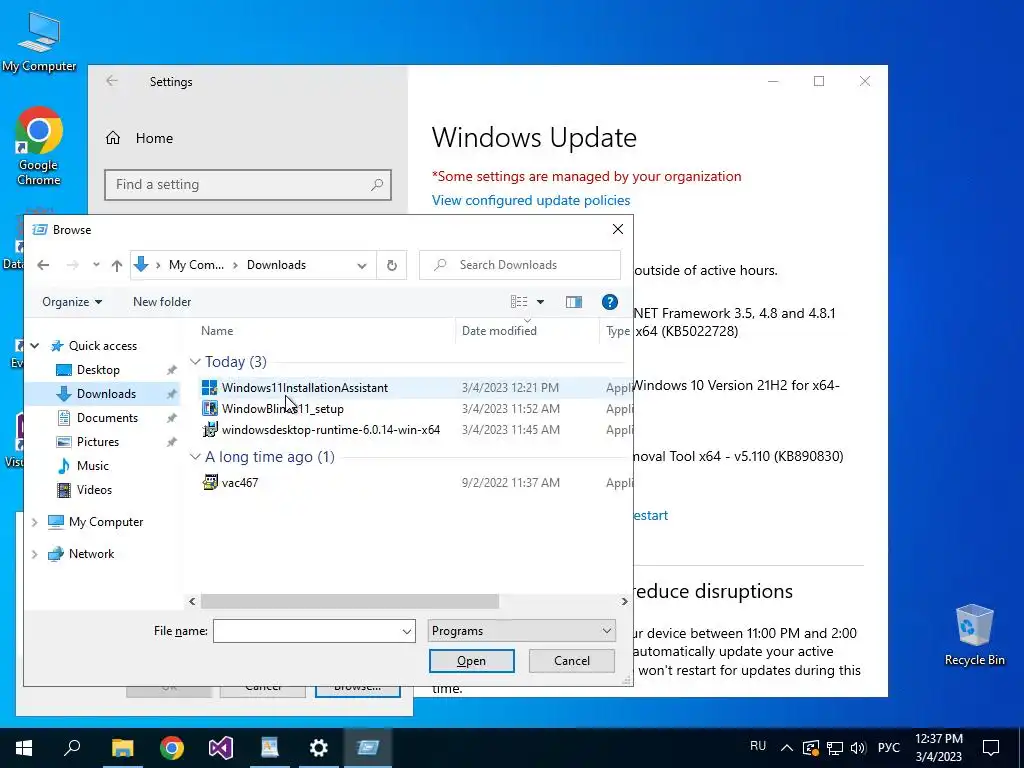Image resolution: width=1024 pixels, height=768 pixels.
Task: Open Visual Studio from the taskbar
Action: 221,748
